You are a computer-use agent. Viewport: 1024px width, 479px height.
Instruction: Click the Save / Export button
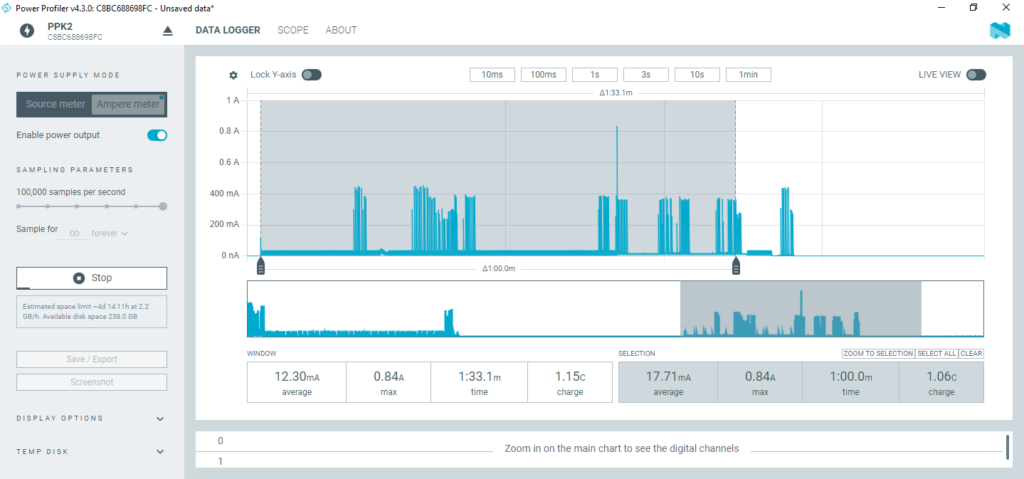point(91,359)
